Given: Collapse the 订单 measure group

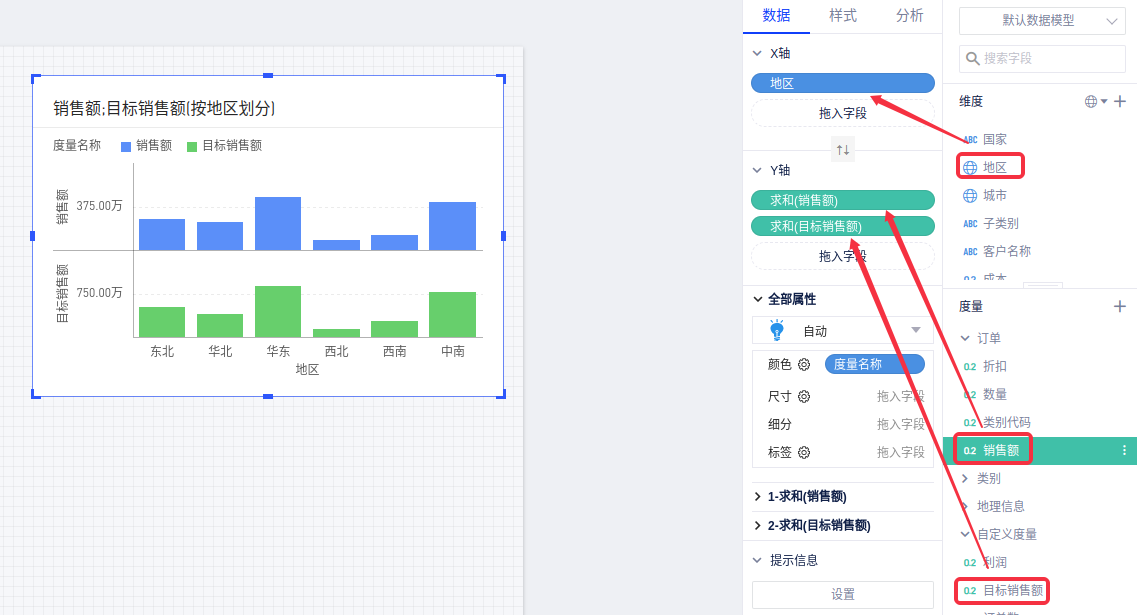Looking at the screenshot, I should coord(965,338).
